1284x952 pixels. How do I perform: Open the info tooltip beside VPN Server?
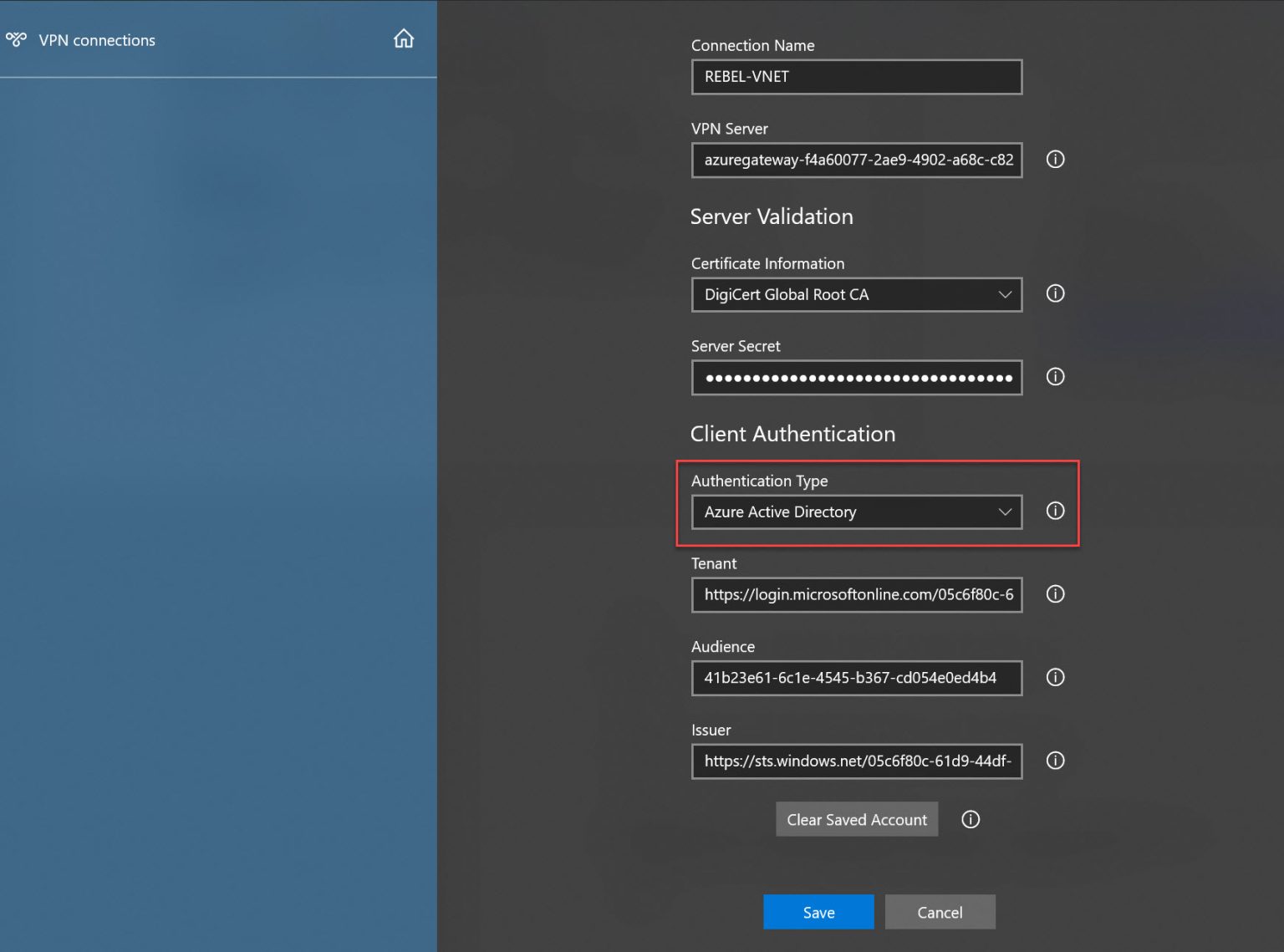1055,159
